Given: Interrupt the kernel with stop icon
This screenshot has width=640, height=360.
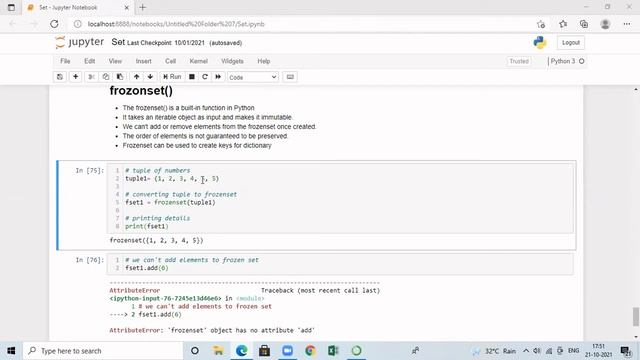Looking at the screenshot, I should [191, 77].
